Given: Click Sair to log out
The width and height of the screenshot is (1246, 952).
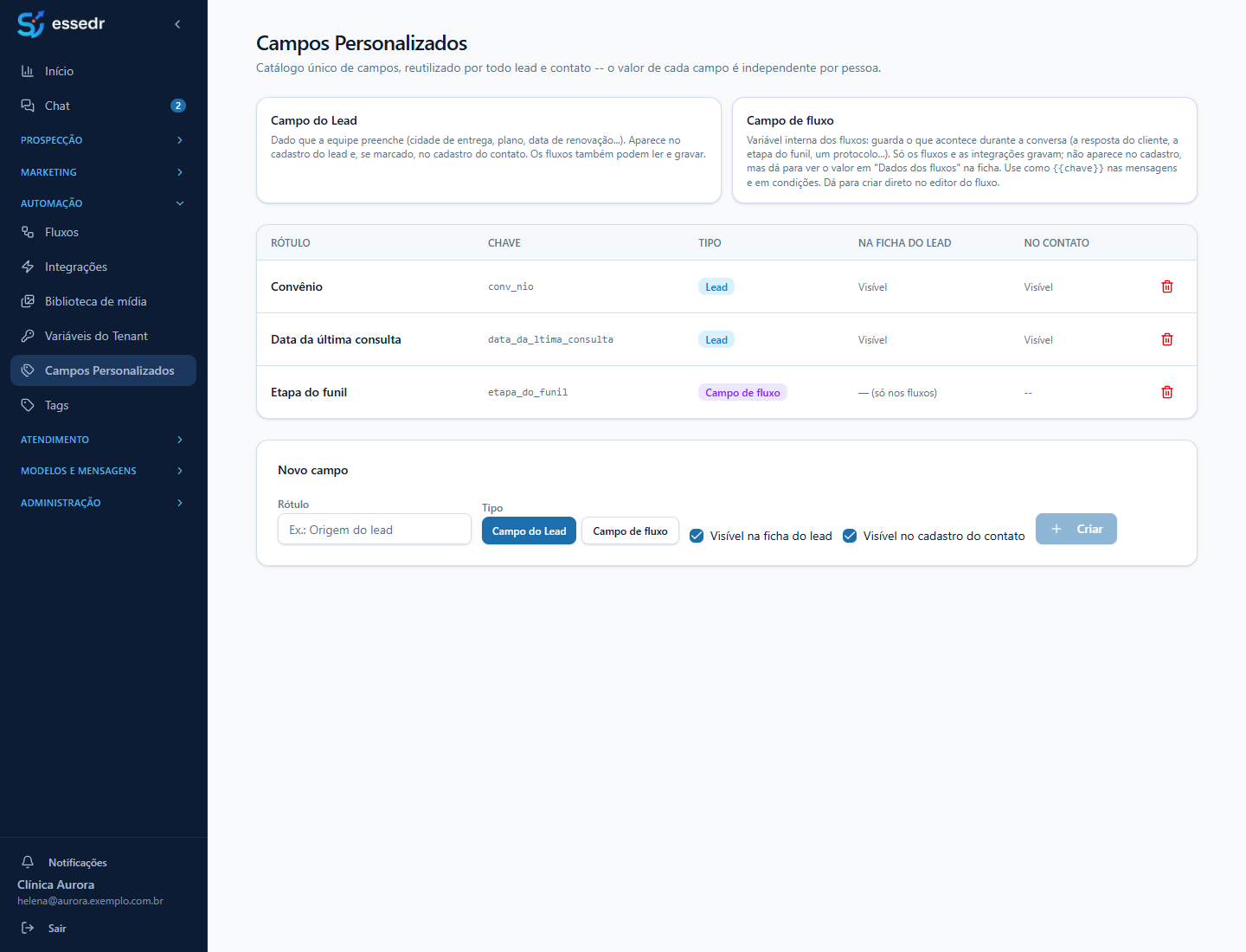Looking at the screenshot, I should tap(57, 928).
